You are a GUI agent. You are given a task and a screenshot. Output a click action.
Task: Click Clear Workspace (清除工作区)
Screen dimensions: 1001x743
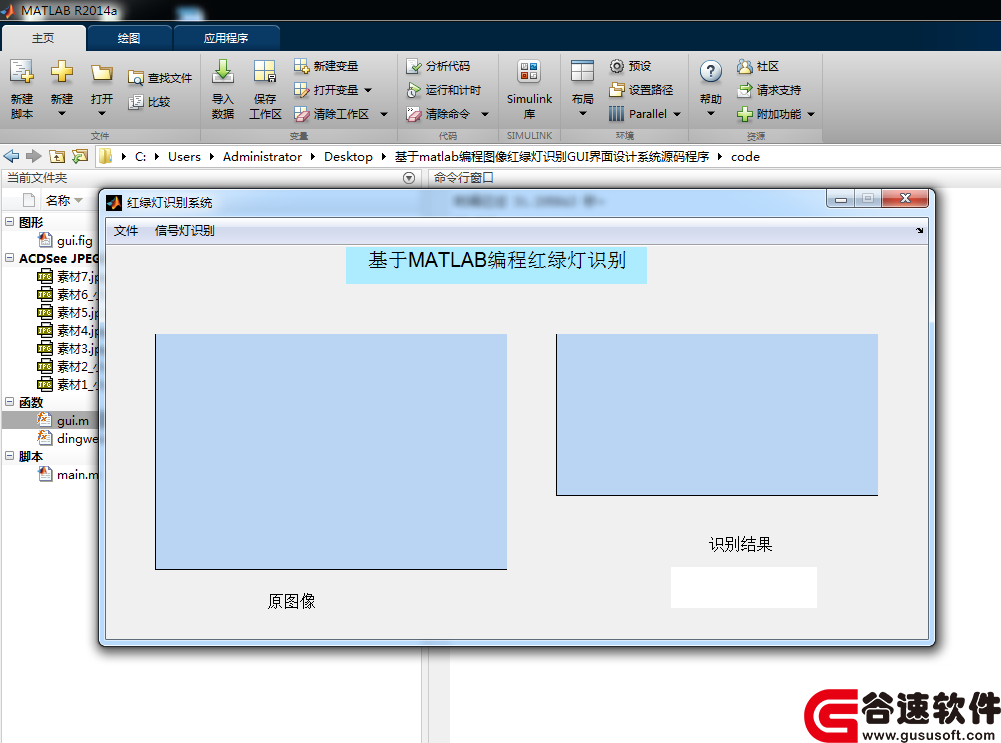331,114
